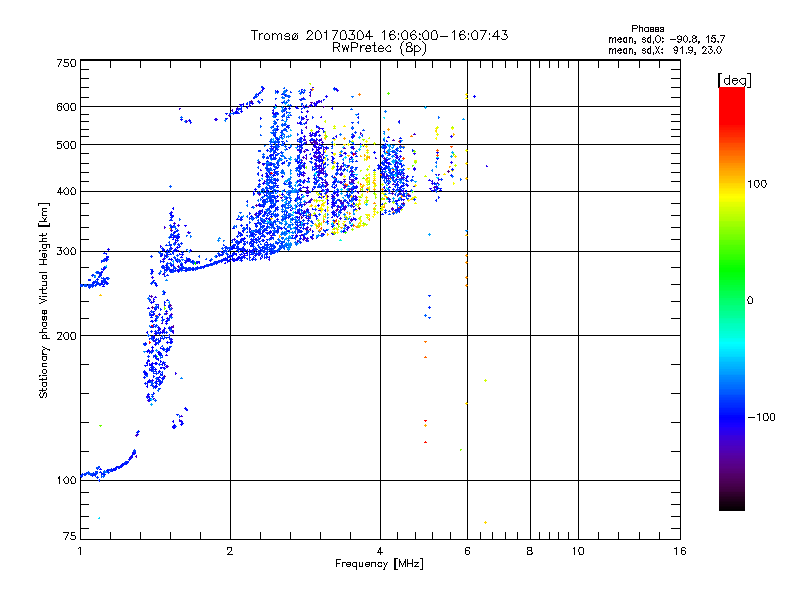
Task: Click the y-axis tick label '200'
Action: pos(66,336)
